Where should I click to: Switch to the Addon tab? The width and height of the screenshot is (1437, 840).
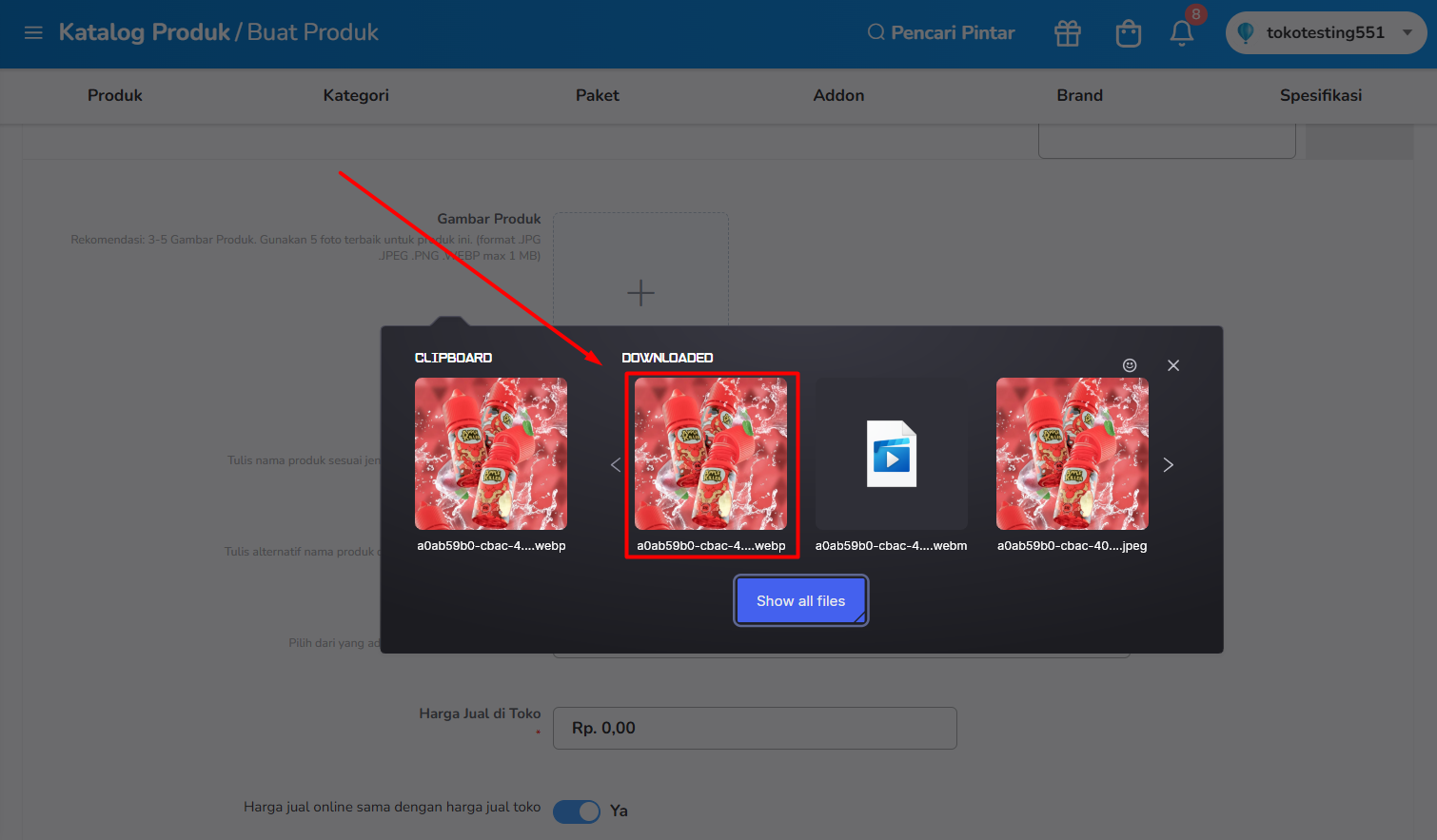click(x=838, y=95)
